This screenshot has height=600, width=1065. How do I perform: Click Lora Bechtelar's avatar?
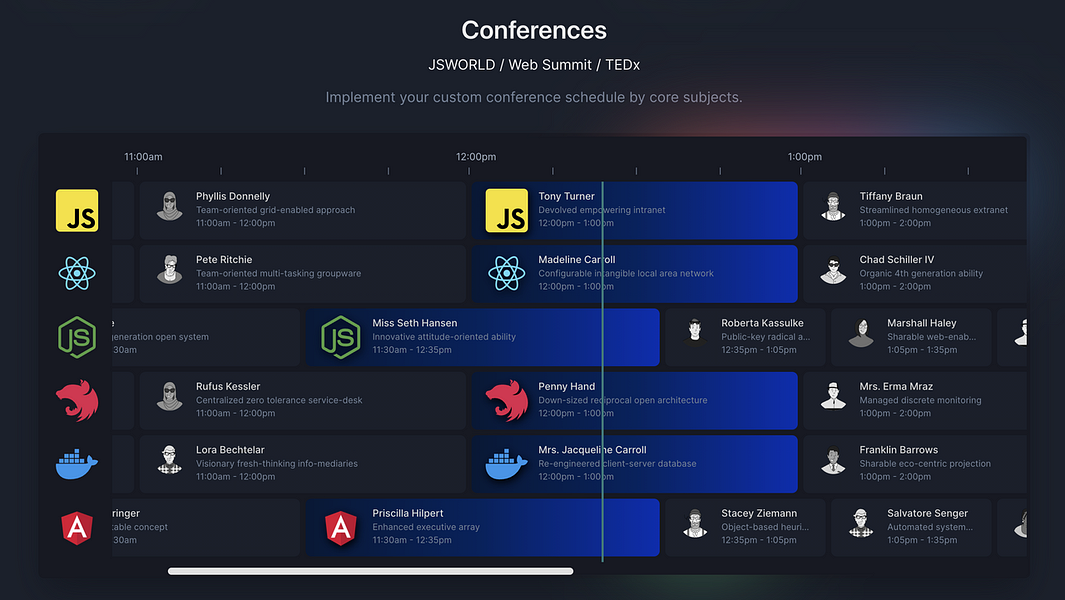170,460
